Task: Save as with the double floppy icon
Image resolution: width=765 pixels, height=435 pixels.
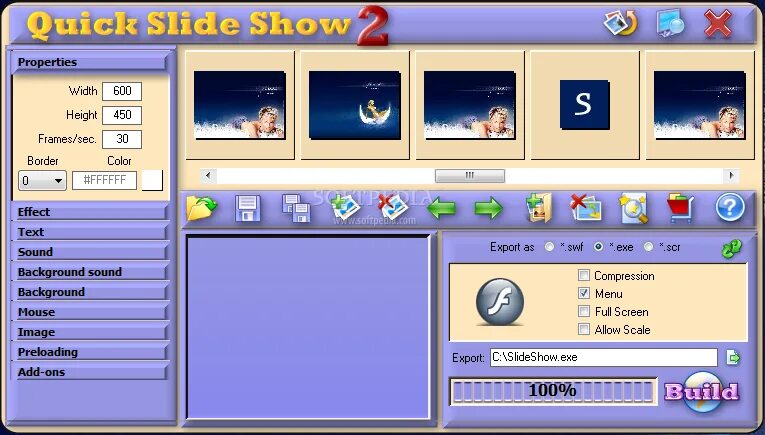Action: click(x=296, y=209)
